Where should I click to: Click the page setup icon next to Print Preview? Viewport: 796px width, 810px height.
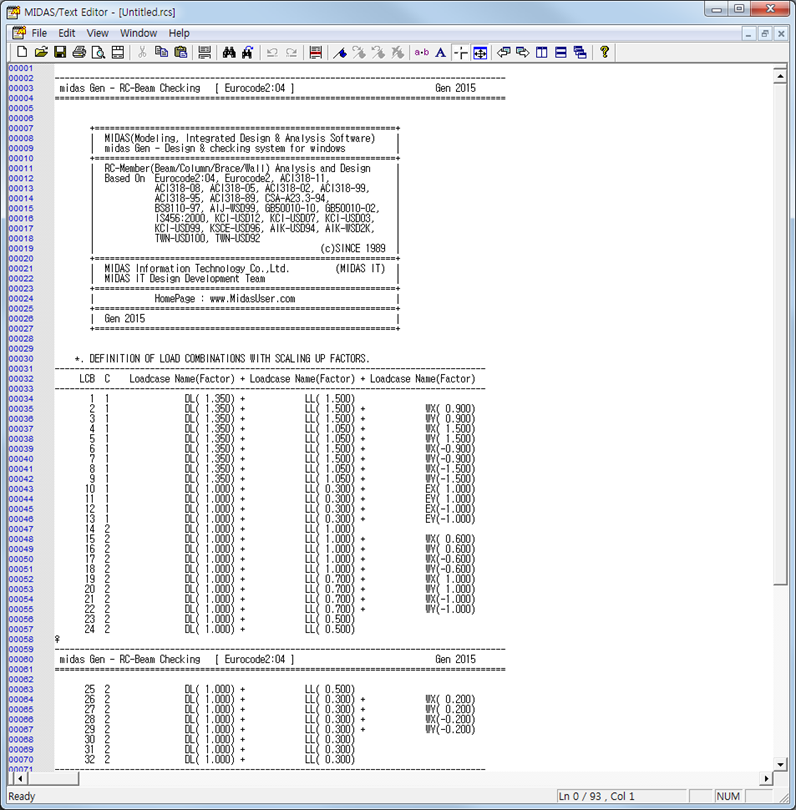pyautogui.click(x=118, y=52)
